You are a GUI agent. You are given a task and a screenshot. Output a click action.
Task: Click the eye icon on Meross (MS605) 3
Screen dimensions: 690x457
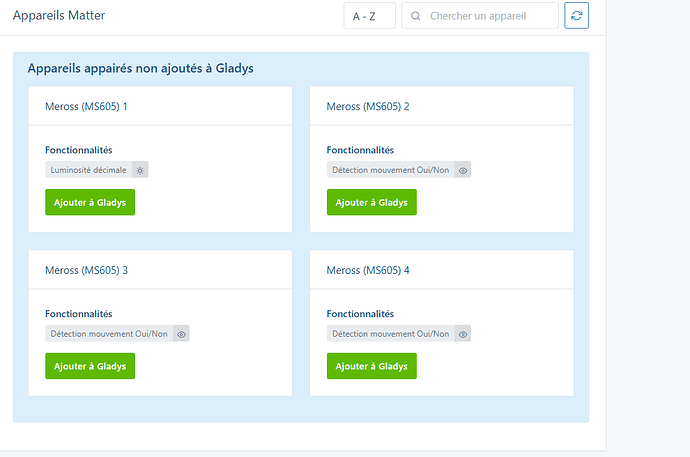(181, 334)
